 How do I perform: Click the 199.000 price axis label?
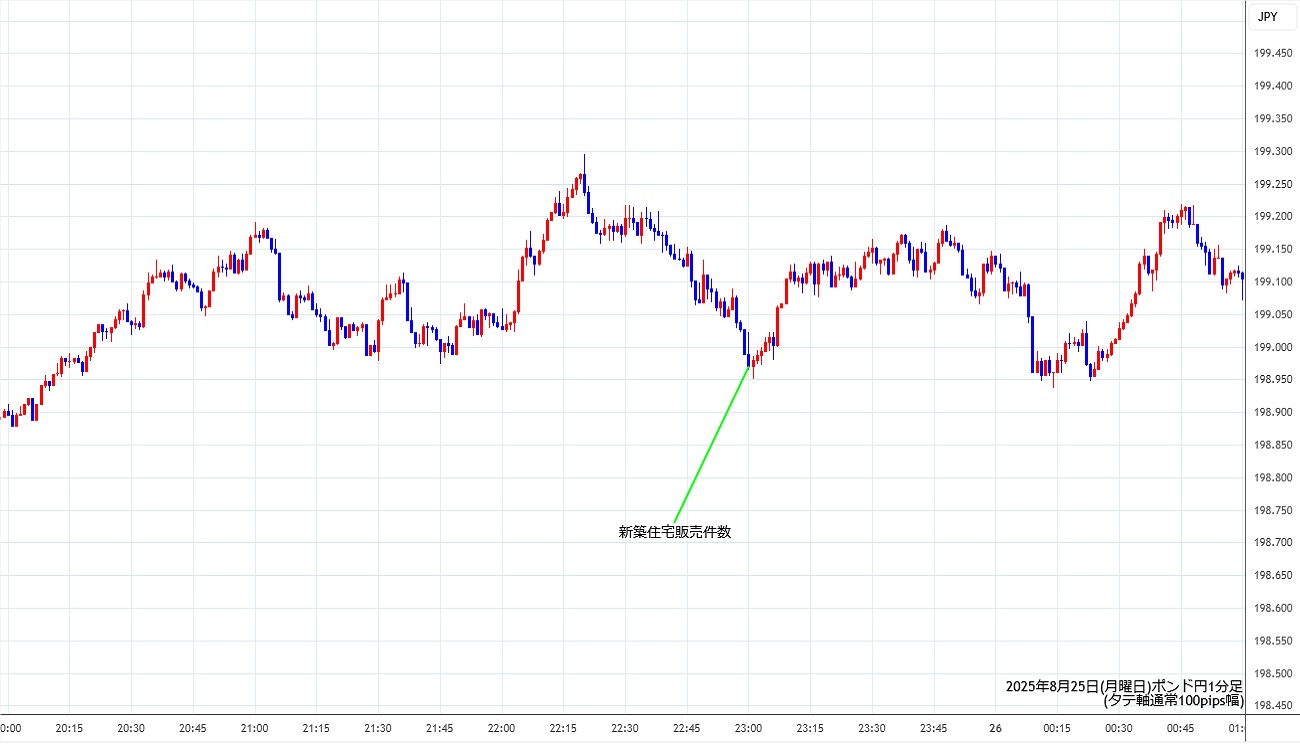pos(1272,348)
